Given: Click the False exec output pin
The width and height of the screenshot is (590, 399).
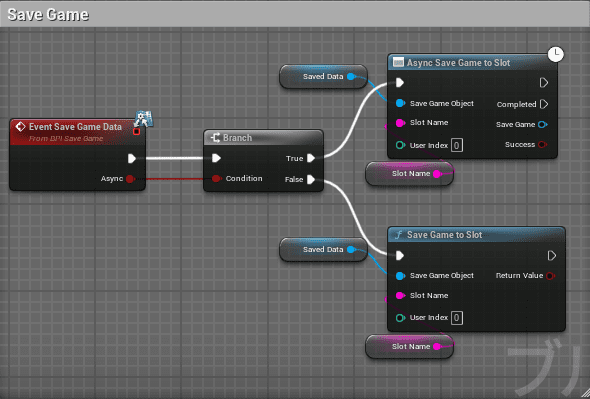Looking at the screenshot, I should pyautogui.click(x=311, y=180).
